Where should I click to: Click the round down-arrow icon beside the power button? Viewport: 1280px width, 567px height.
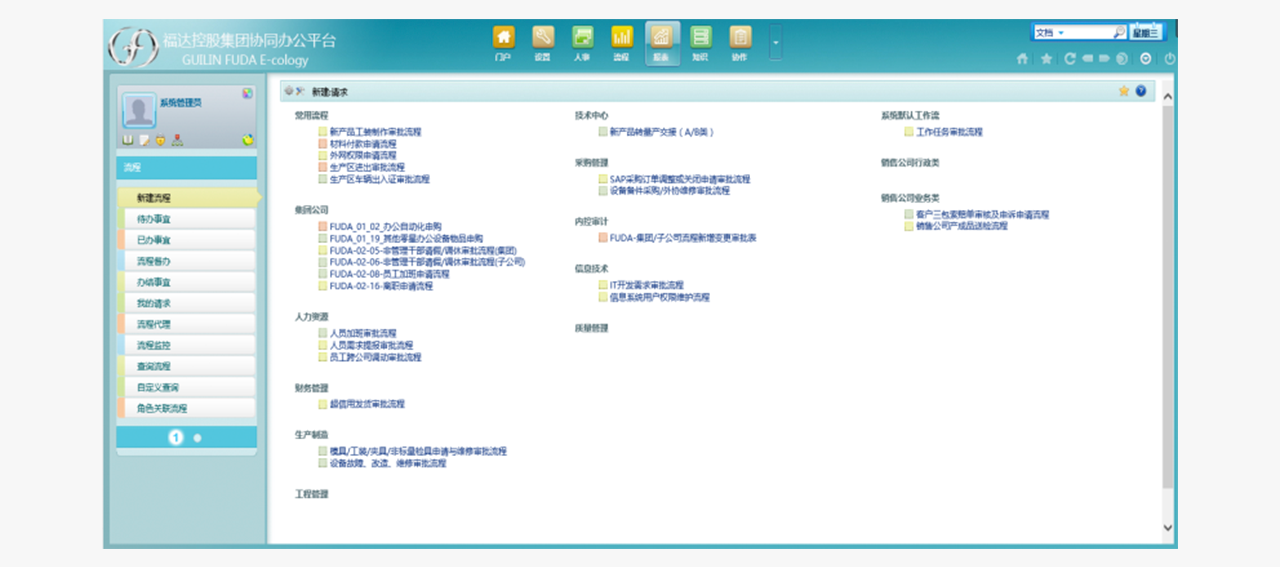pos(1145,59)
